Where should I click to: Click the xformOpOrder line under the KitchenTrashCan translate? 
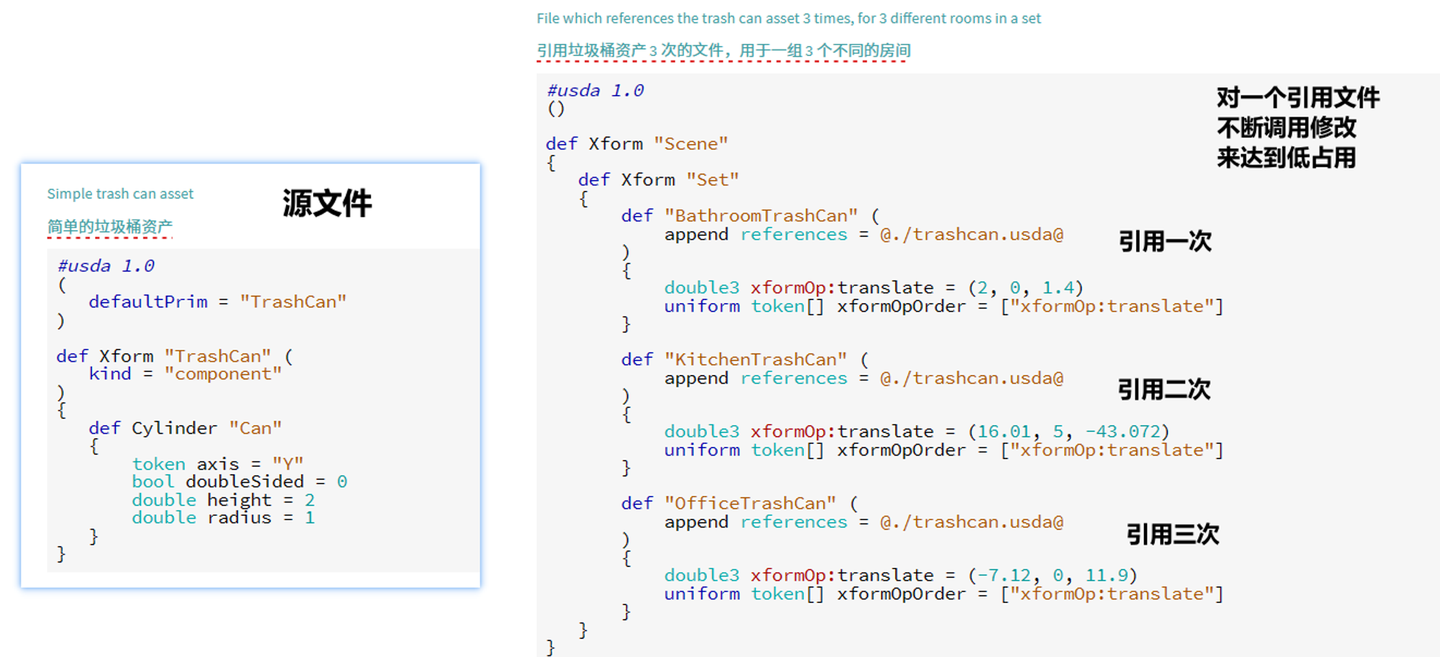pos(944,450)
